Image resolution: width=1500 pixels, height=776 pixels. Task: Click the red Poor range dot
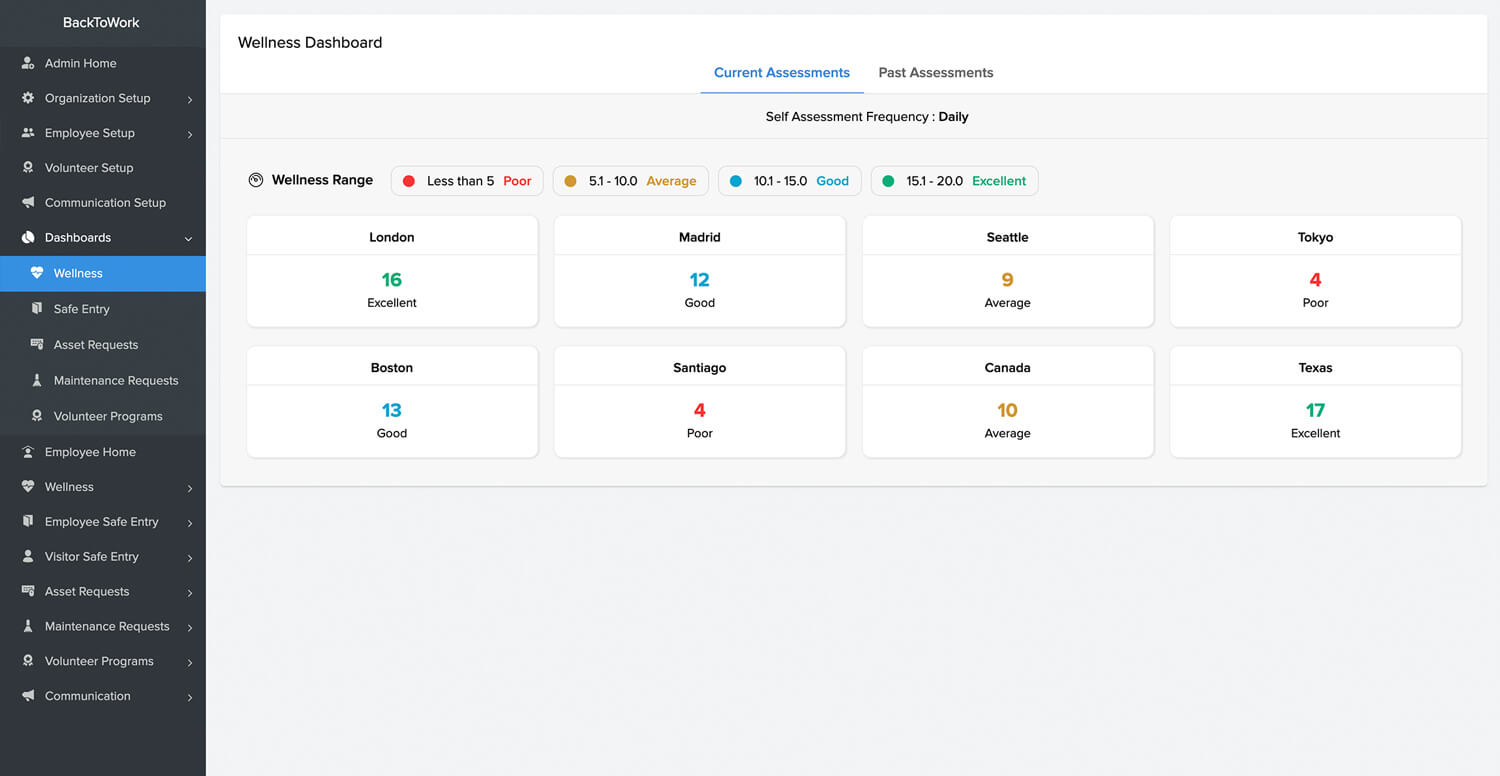click(x=408, y=181)
